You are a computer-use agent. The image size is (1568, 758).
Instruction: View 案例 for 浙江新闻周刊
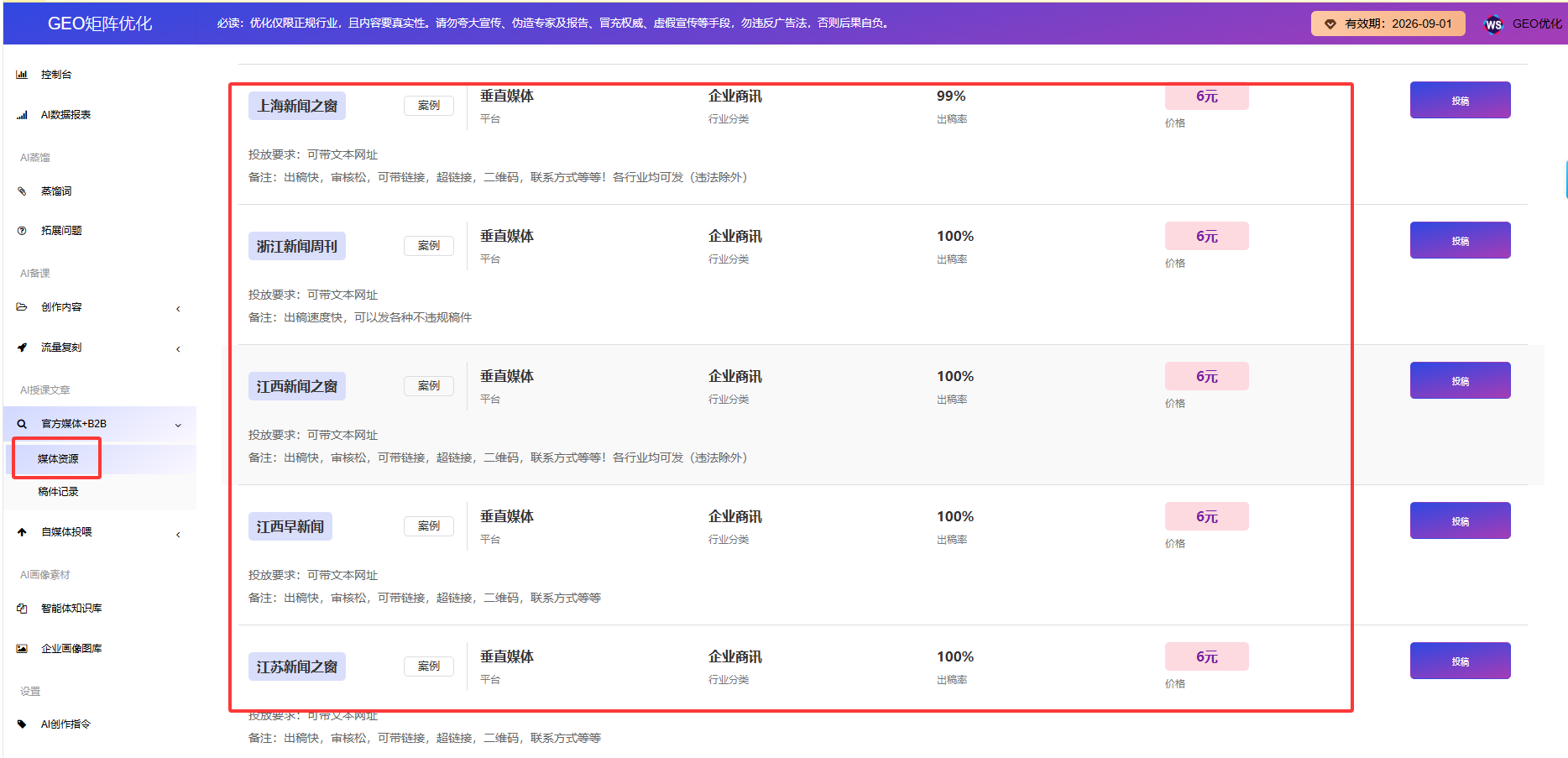click(429, 246)
